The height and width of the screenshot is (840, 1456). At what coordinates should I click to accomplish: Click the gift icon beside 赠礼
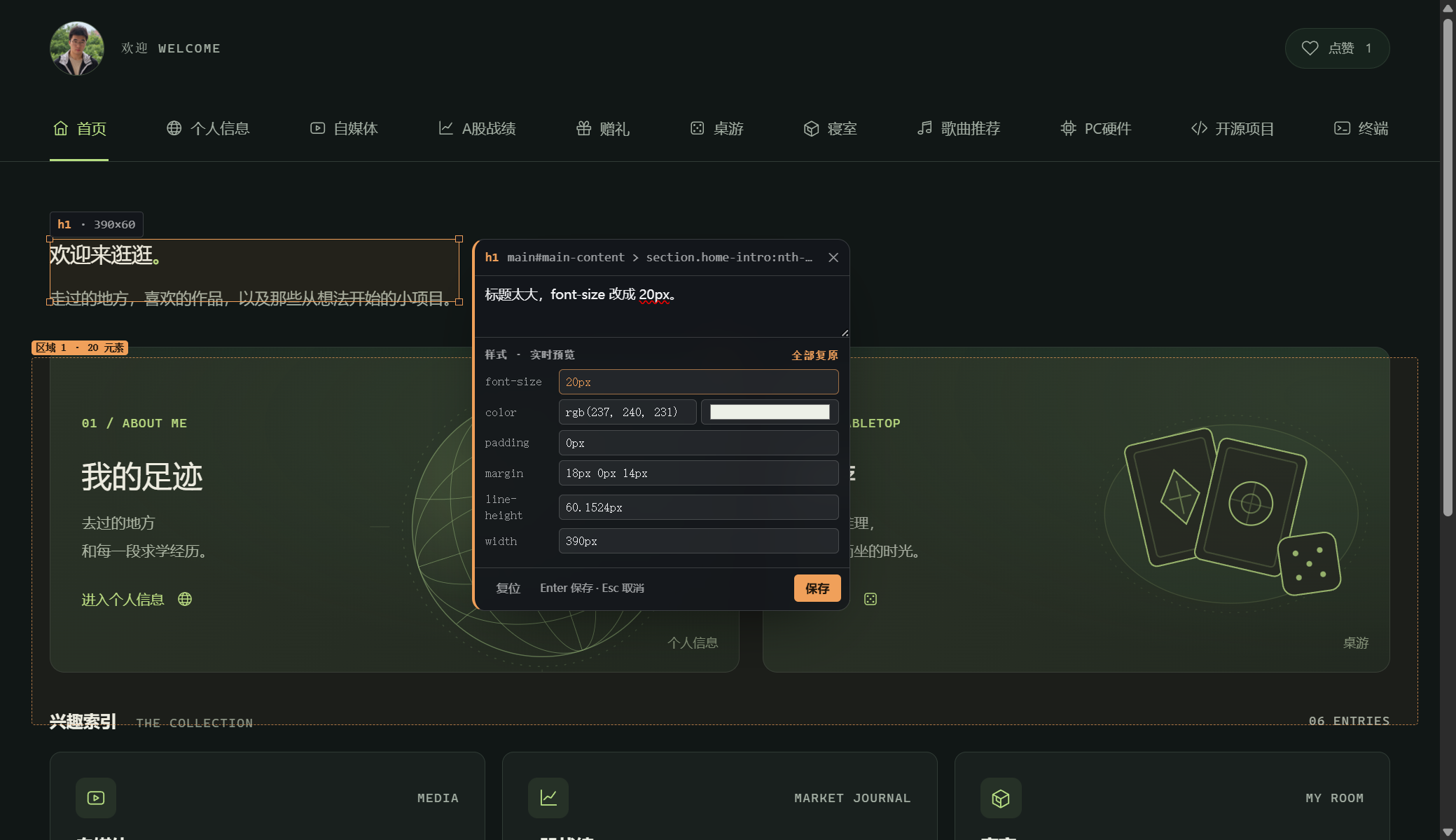click(583, 128)
